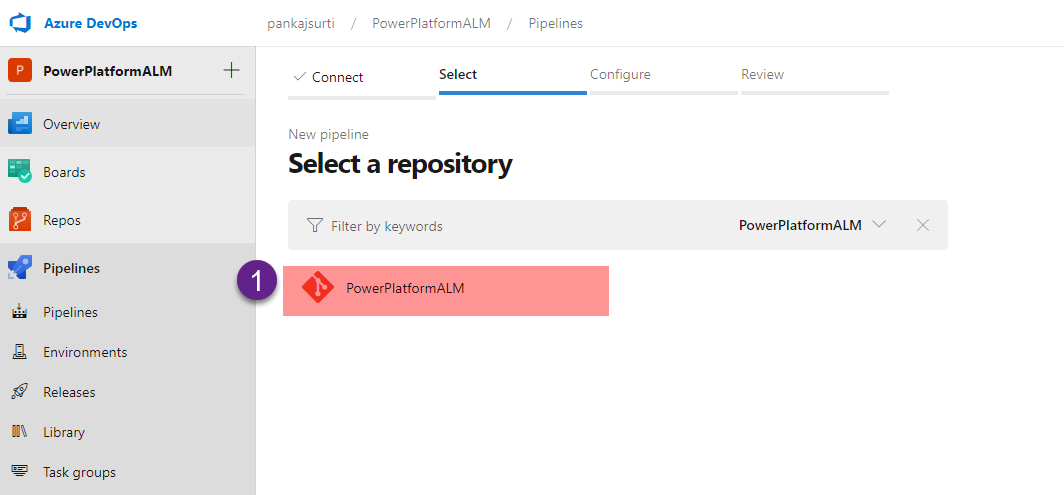The image size is (1064, 495).
Task: Type in the Filter by keywords field
Action: click(x=500, y=226)
